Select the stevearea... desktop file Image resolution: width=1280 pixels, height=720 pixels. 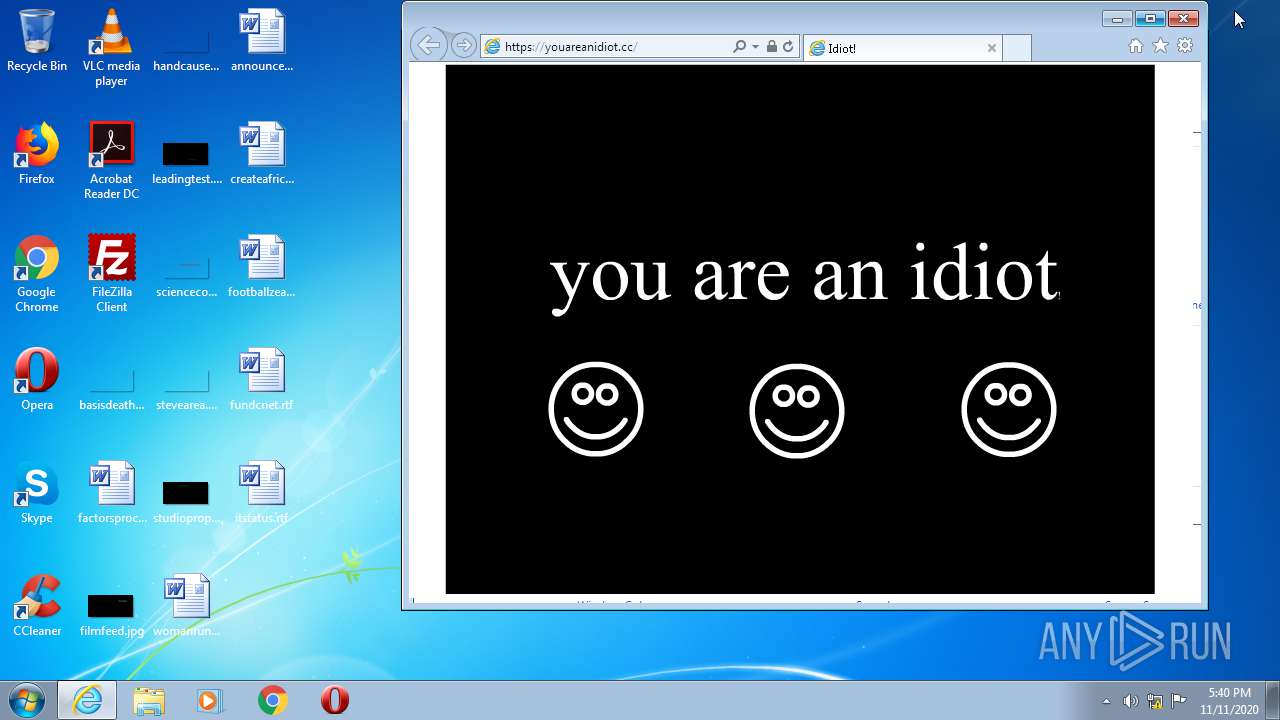click(186, 387)
